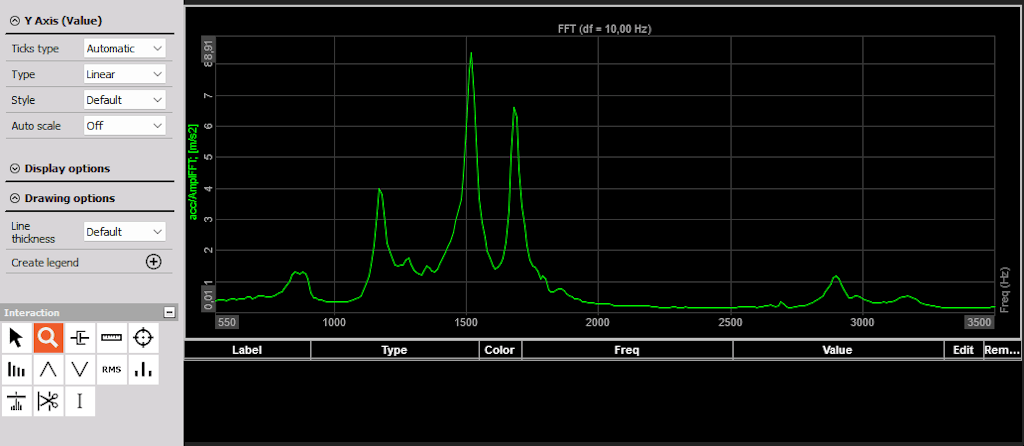Open the Y axis Type dropdown

coord(125,74)
